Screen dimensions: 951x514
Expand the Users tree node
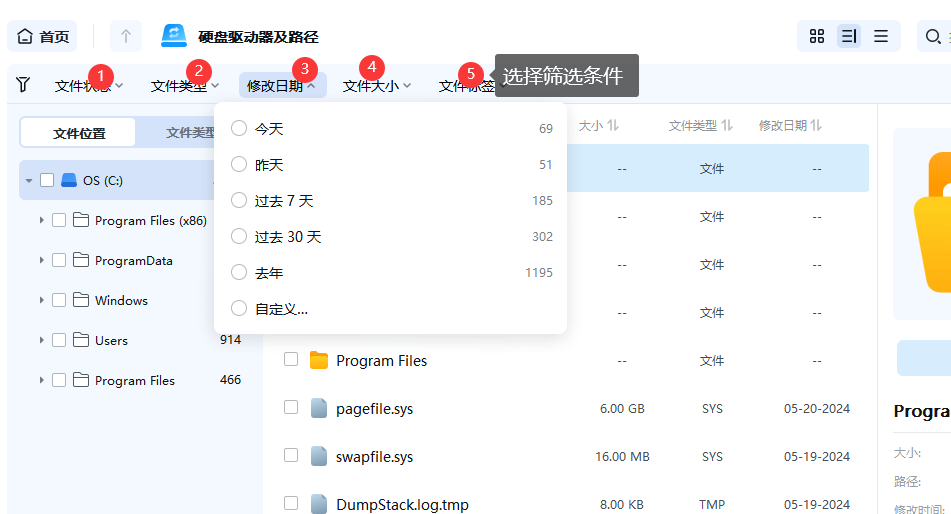41,340
